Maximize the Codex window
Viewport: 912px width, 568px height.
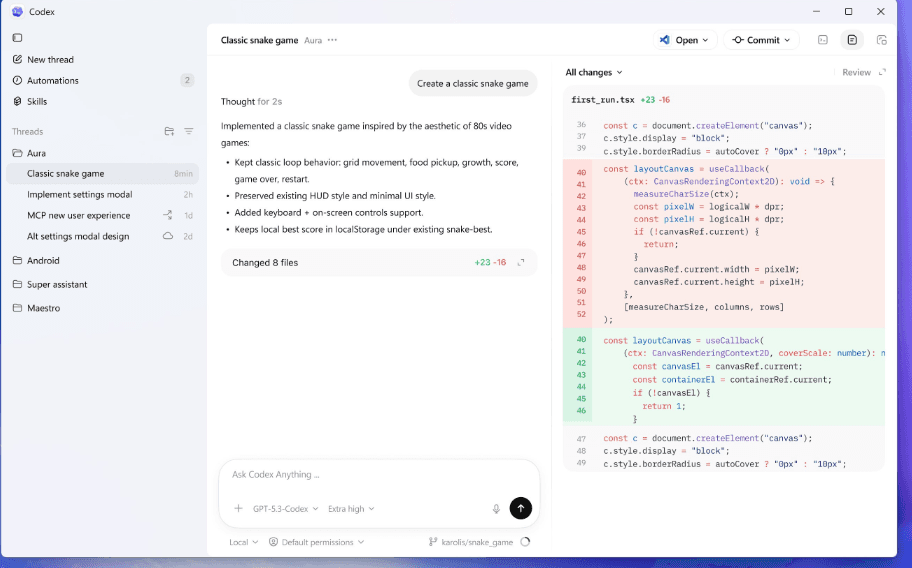pyautogui.click(x=849, y=12)
